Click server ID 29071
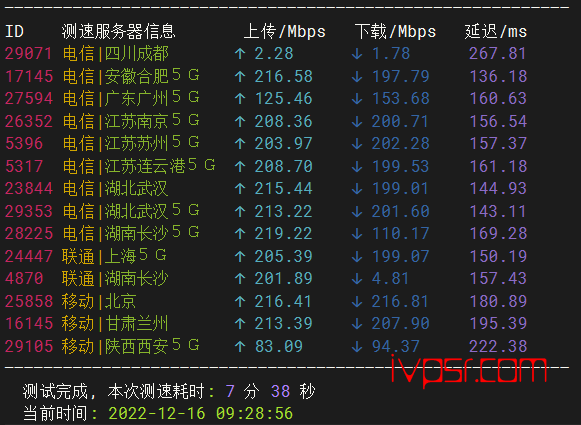581x425 pixels. tap(29, 54)
